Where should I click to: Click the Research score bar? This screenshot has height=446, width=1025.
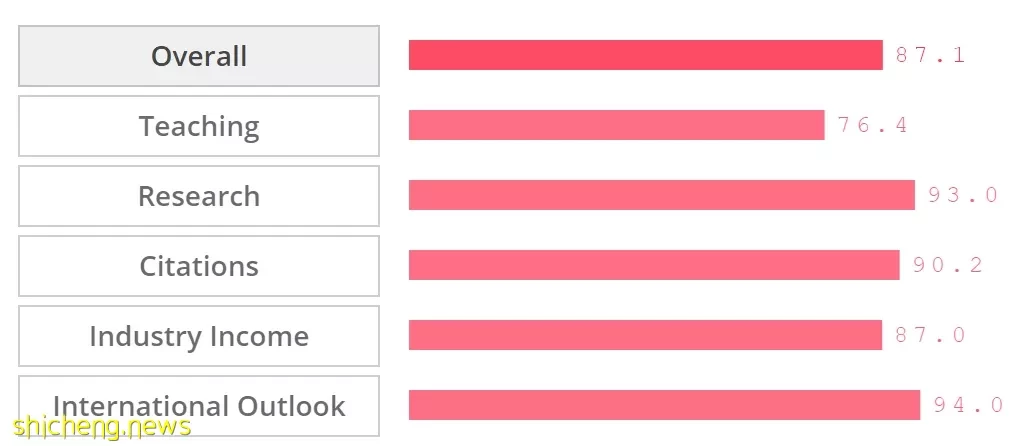point(662,195)
